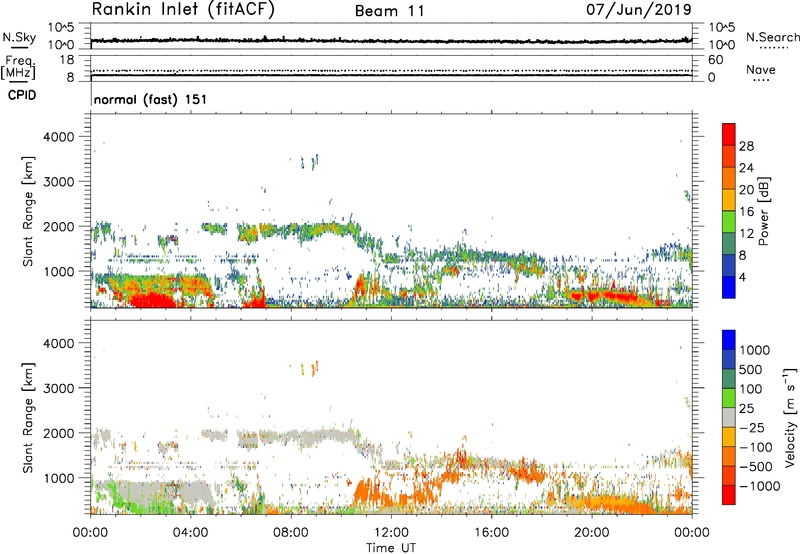Click the 'Time UT' axis label
Image resolution: width=800 pixels, height=554 pixels.
point(391,548)
